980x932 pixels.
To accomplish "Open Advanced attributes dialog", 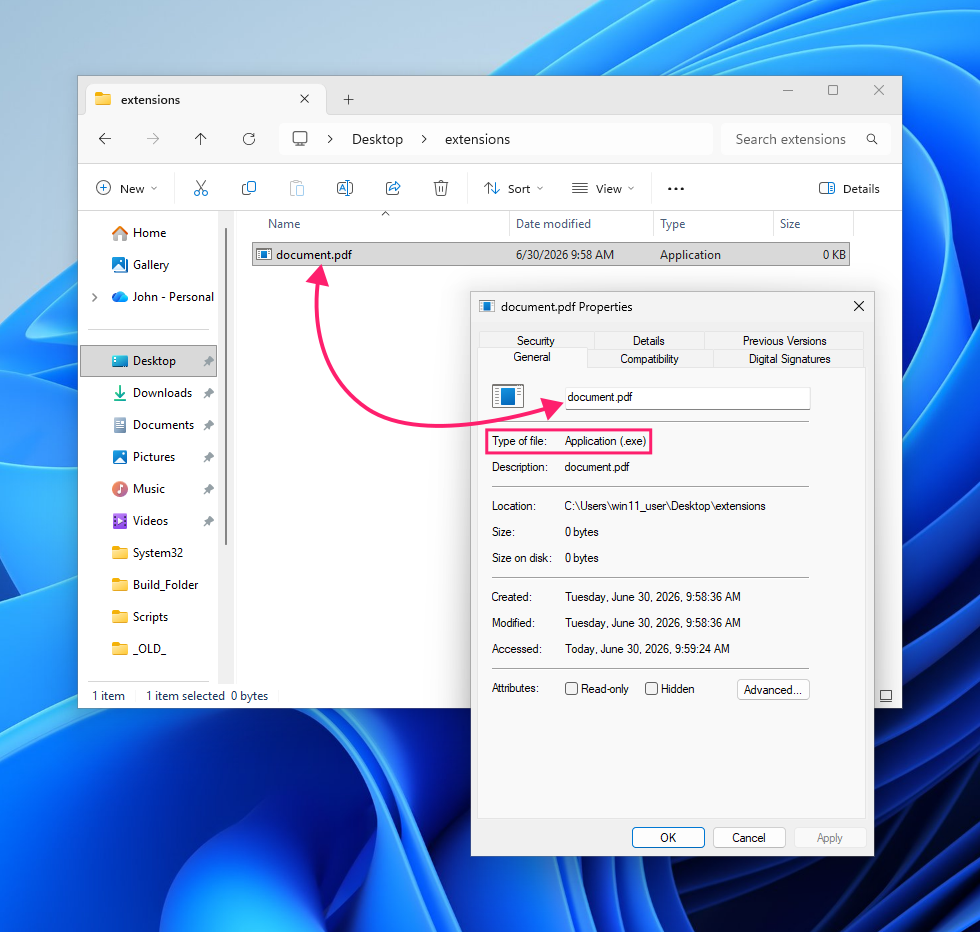I will point(773,689).
